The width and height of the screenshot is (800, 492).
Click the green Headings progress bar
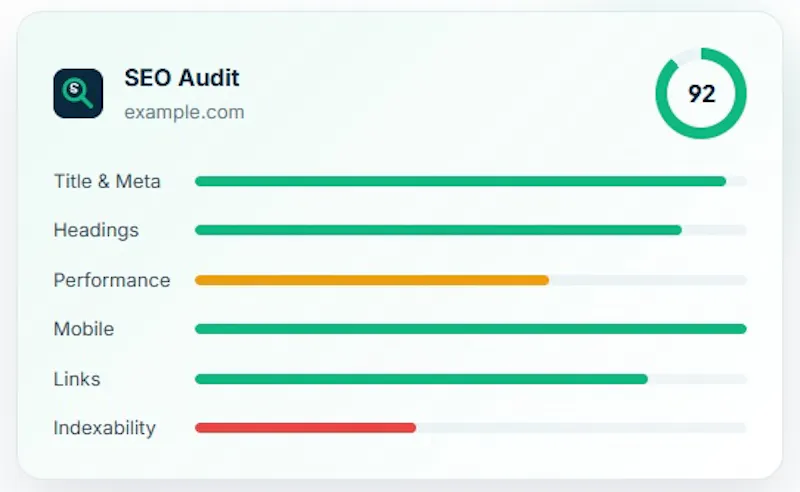438,230
